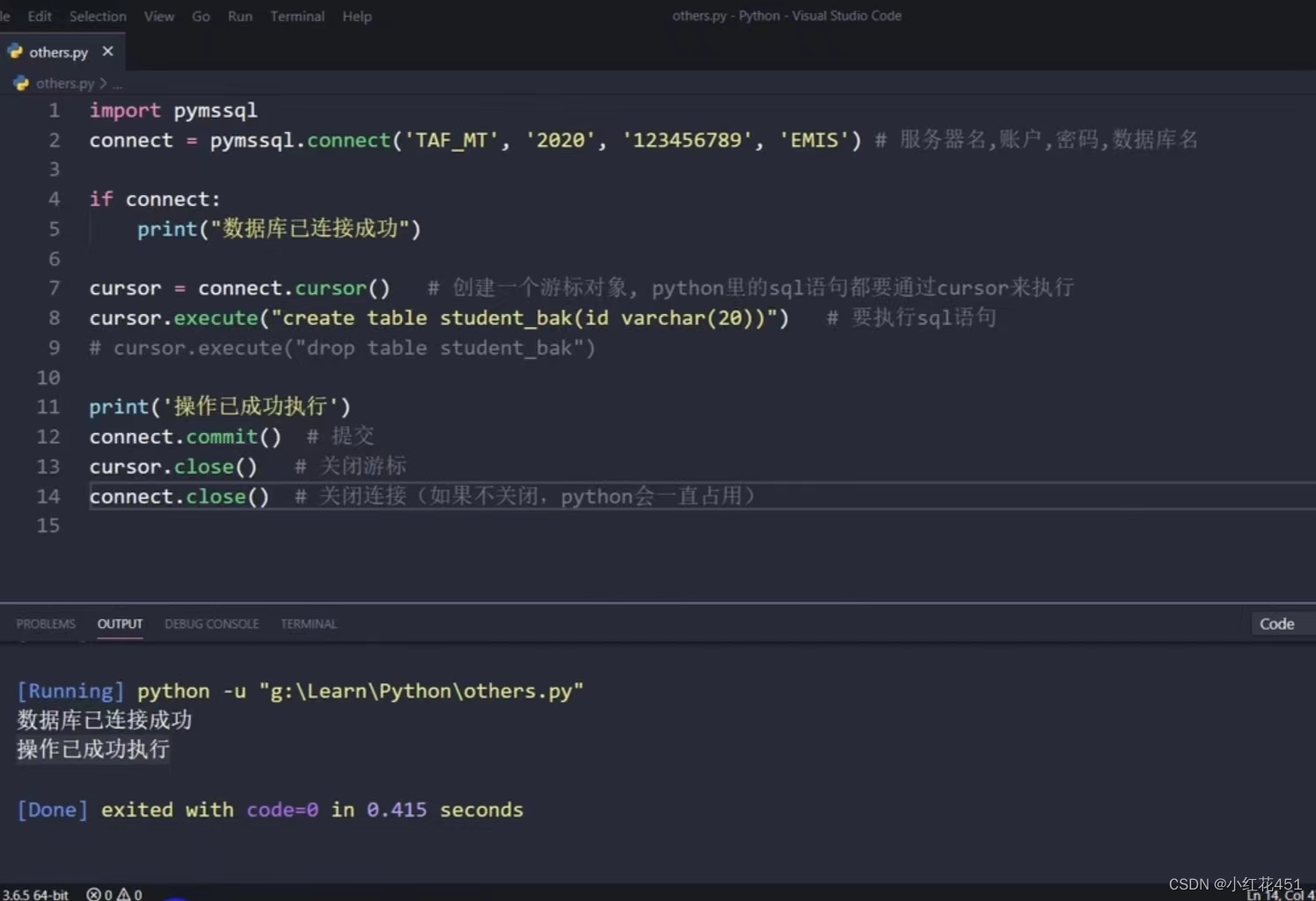This screenshot has width=1316, height=901.
Task: Switch to the TERMINAL panel tab
Action: click(309, 624)
